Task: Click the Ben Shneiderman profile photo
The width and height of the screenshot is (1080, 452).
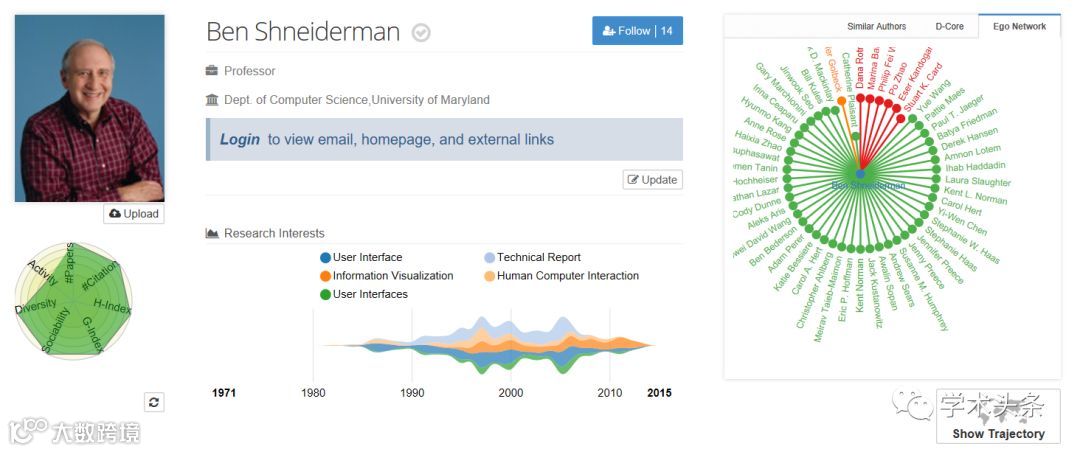Action: coord(89,108)
